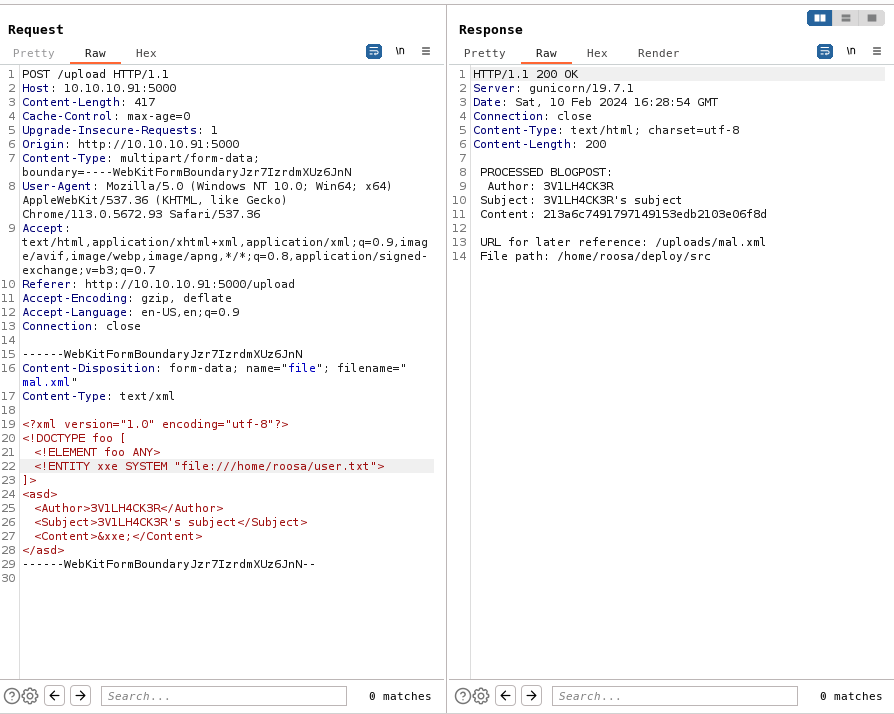Viewport: 894px width, 714px height.
Task: Toggle word wrap icon in Request panel
Action: 374,51
